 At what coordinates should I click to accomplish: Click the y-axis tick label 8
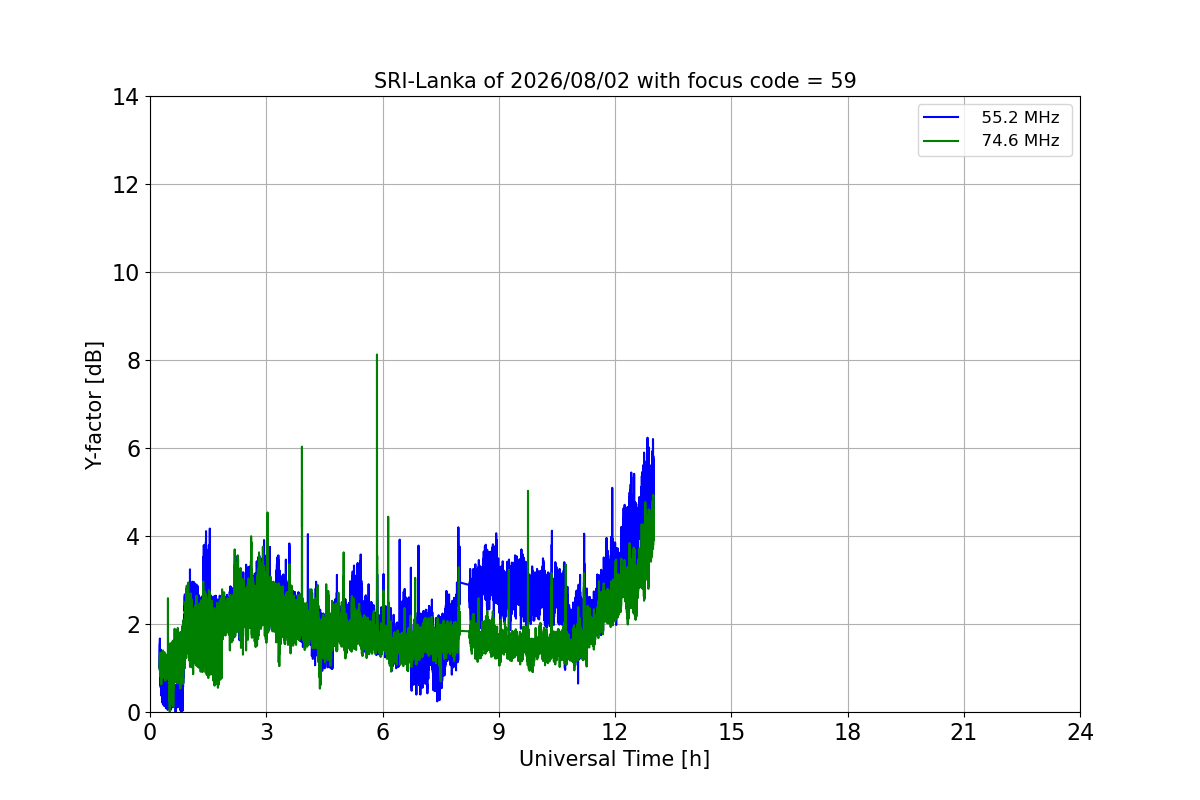[x=131, y=361]
